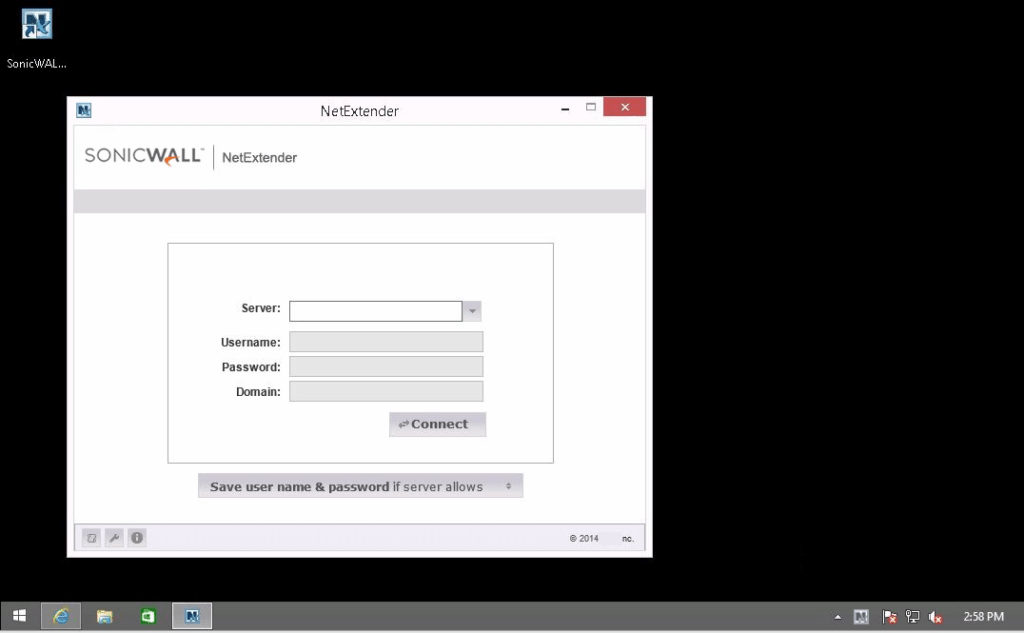Maximize the NetExtender window
The width and height of the screenshot is (1024, 633).
pyautogui.click(x=591, y=107)
